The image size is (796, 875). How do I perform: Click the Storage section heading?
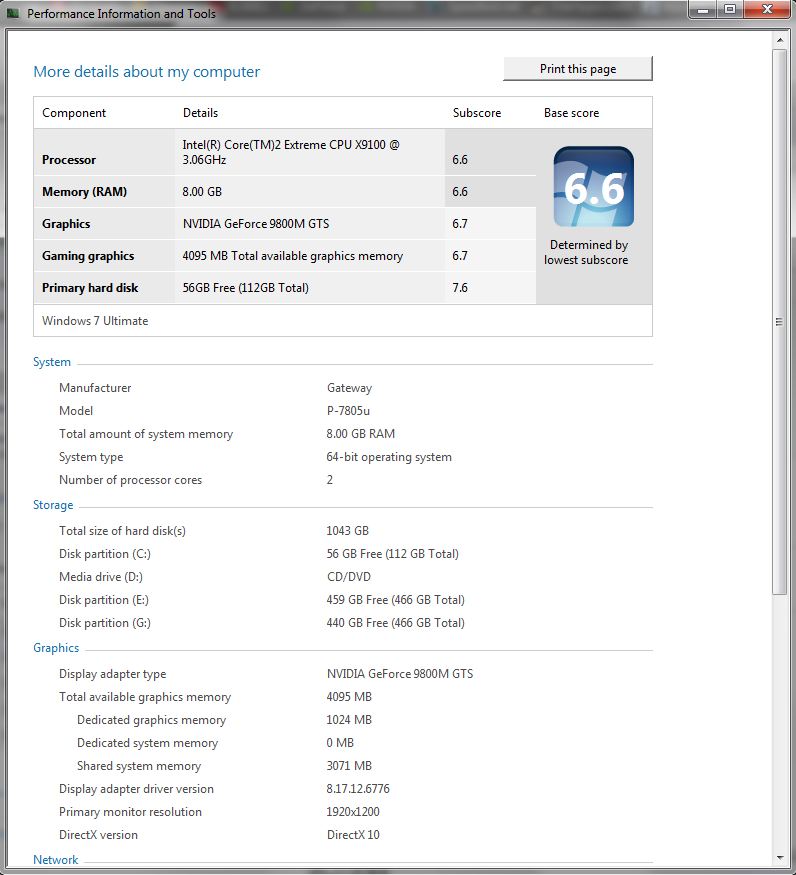click(53, 505)
